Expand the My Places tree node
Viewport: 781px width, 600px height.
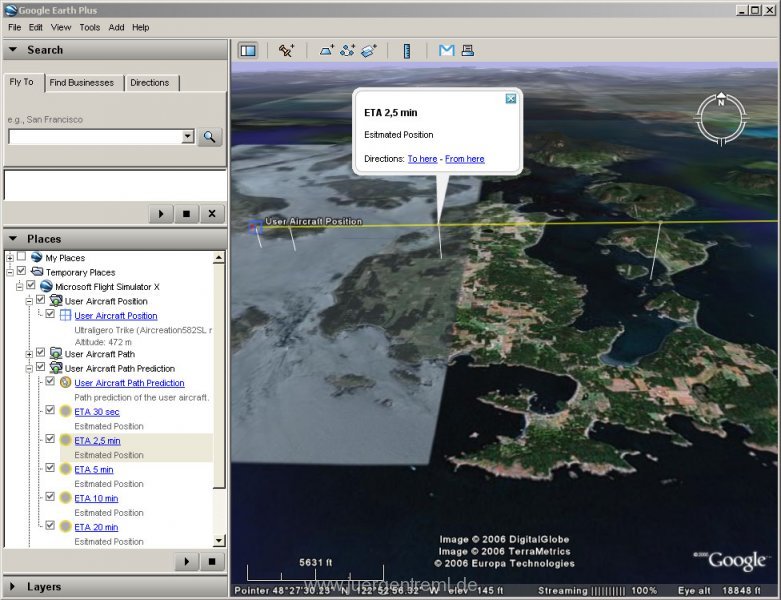(x=9, y=257)
